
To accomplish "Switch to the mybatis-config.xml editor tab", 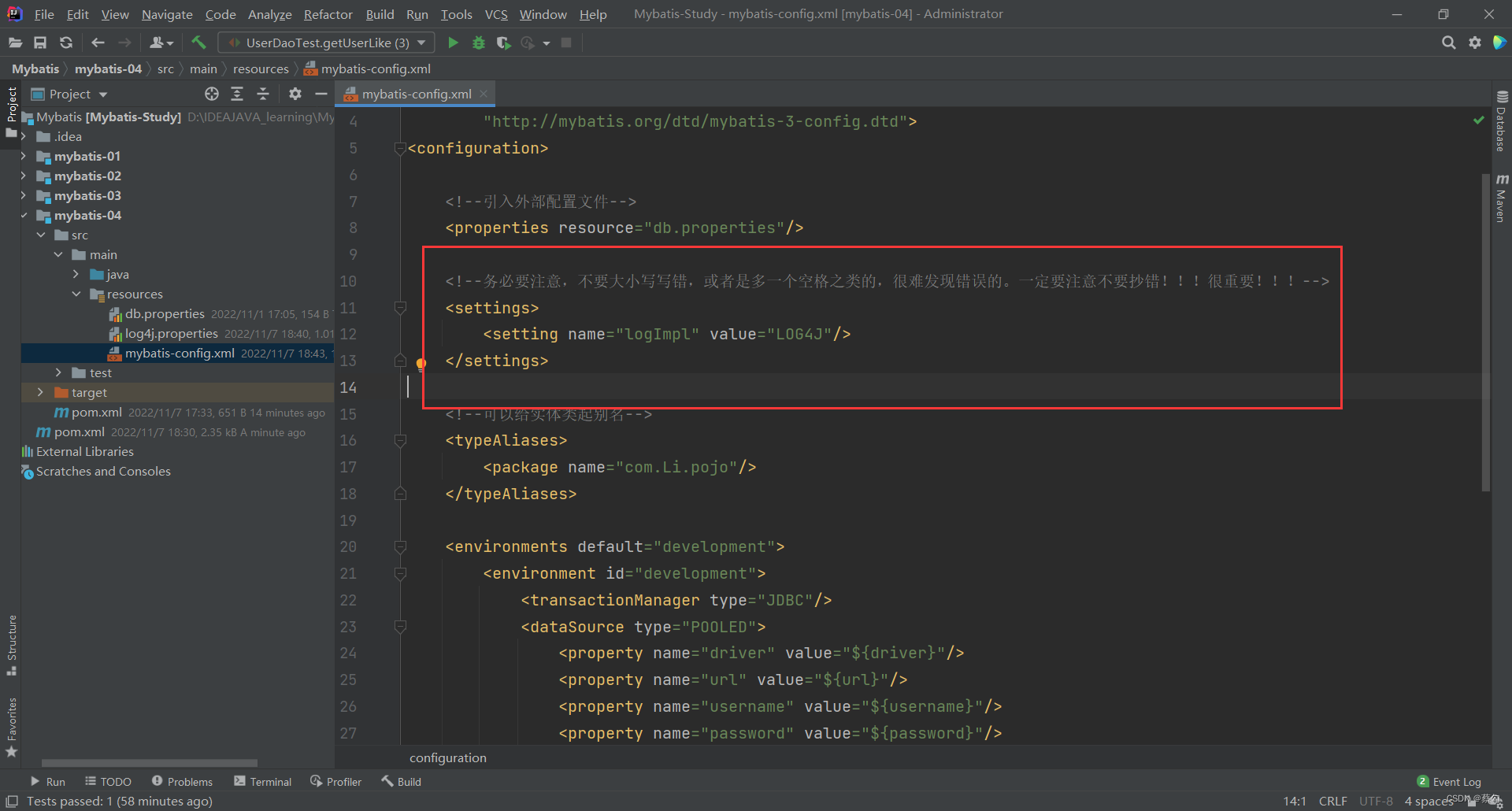I will [x=417, y=94].
